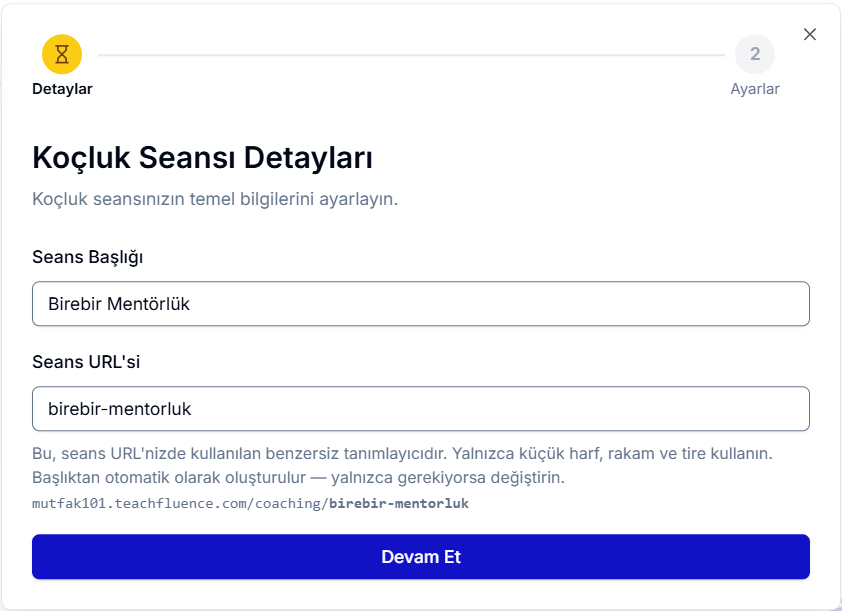Click the '/coaching/' part of URL preview
Viewport: 842px width, 611px height.
pos(293,503)
